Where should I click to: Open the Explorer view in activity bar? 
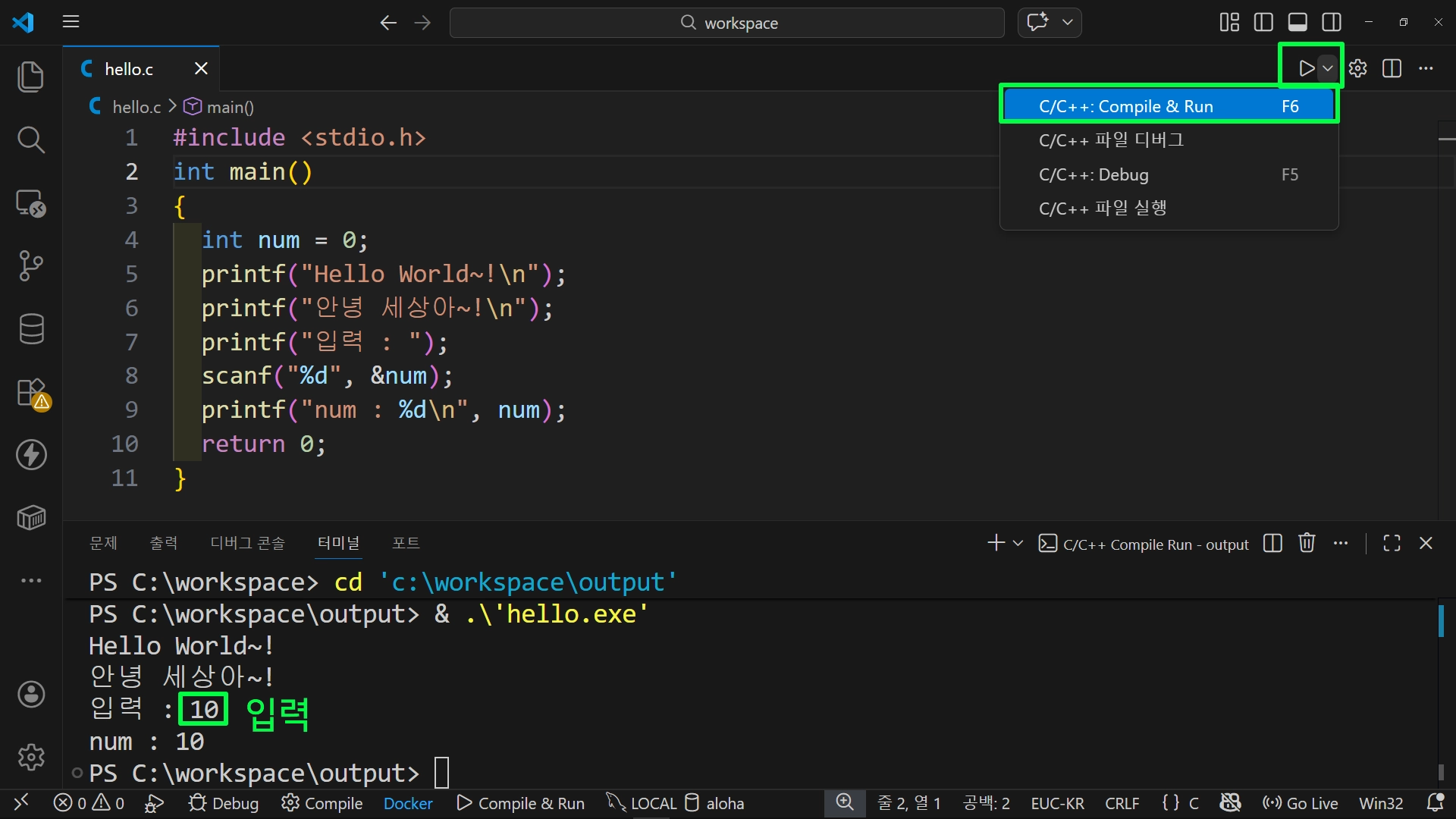click(30, 77)
